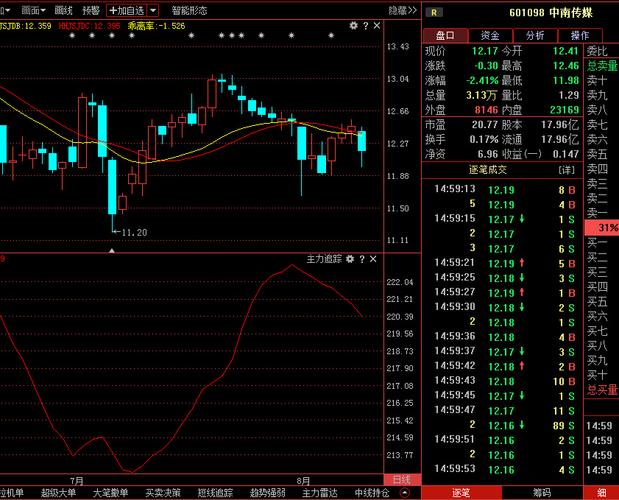This screenshot has width=619, height=500.
Task: Select the 主力雷达 indicator tab
Action: tap(320, 493)
